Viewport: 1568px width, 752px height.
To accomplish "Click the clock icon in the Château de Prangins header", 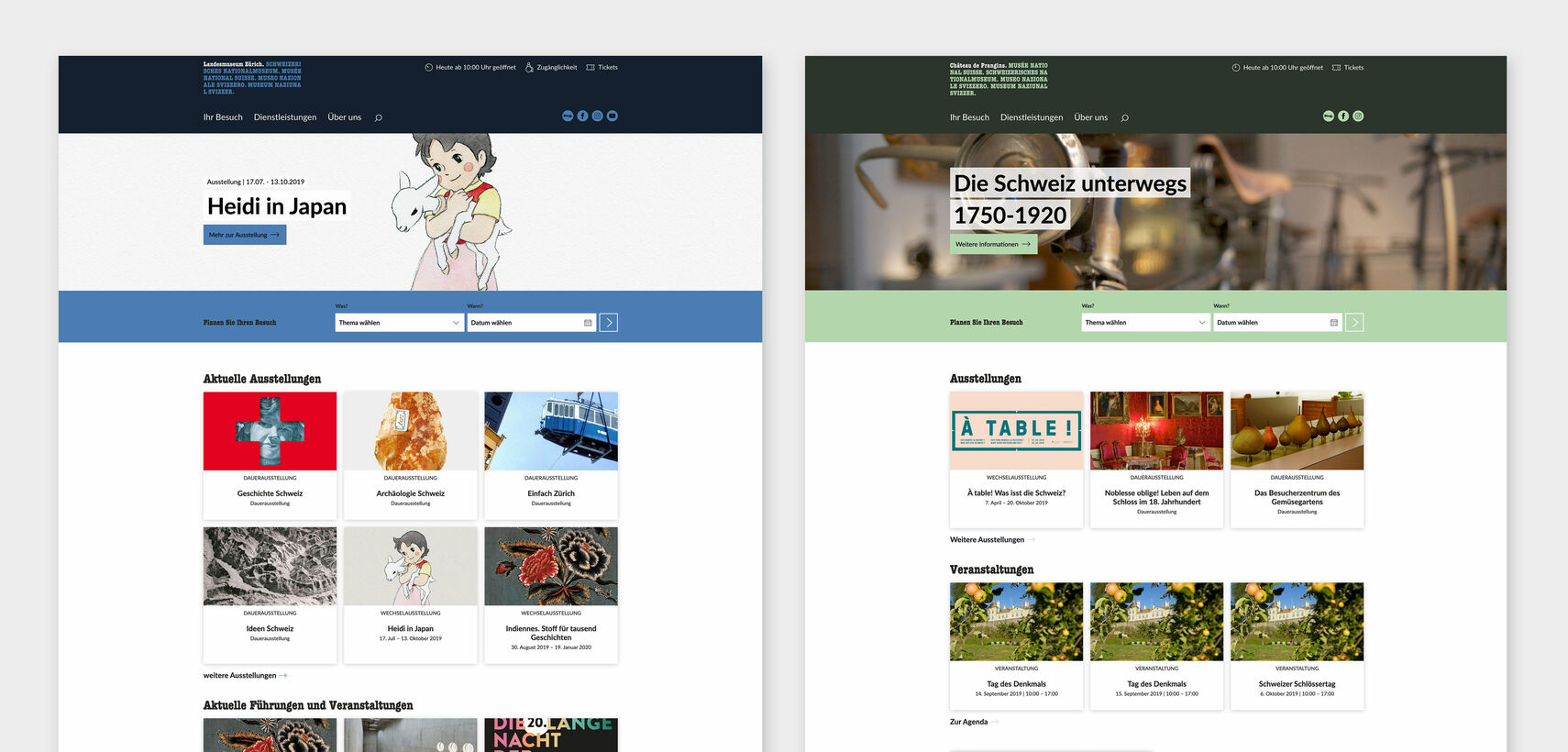I will pos(1235,67).
